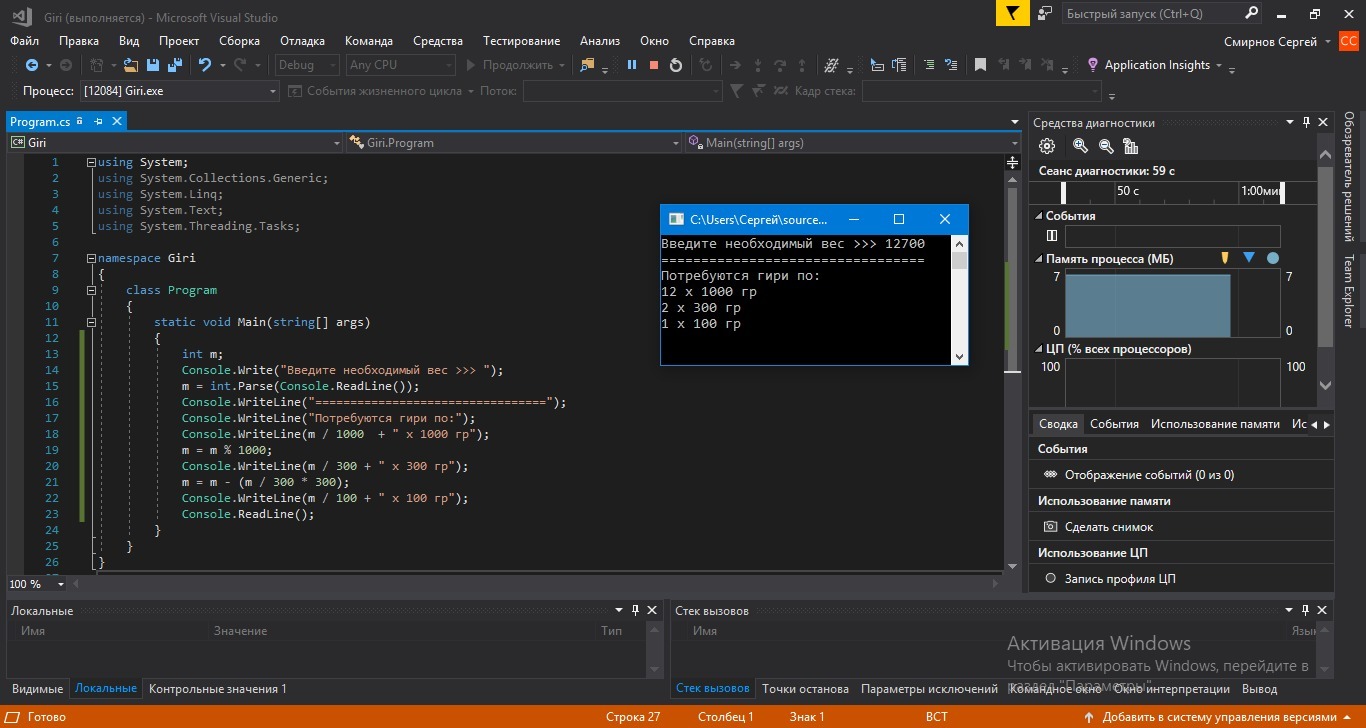The width and height of the screenshot is (1366, 728).
Task: Click the Undo arrow icon
Action: click(x=204, y=65)
